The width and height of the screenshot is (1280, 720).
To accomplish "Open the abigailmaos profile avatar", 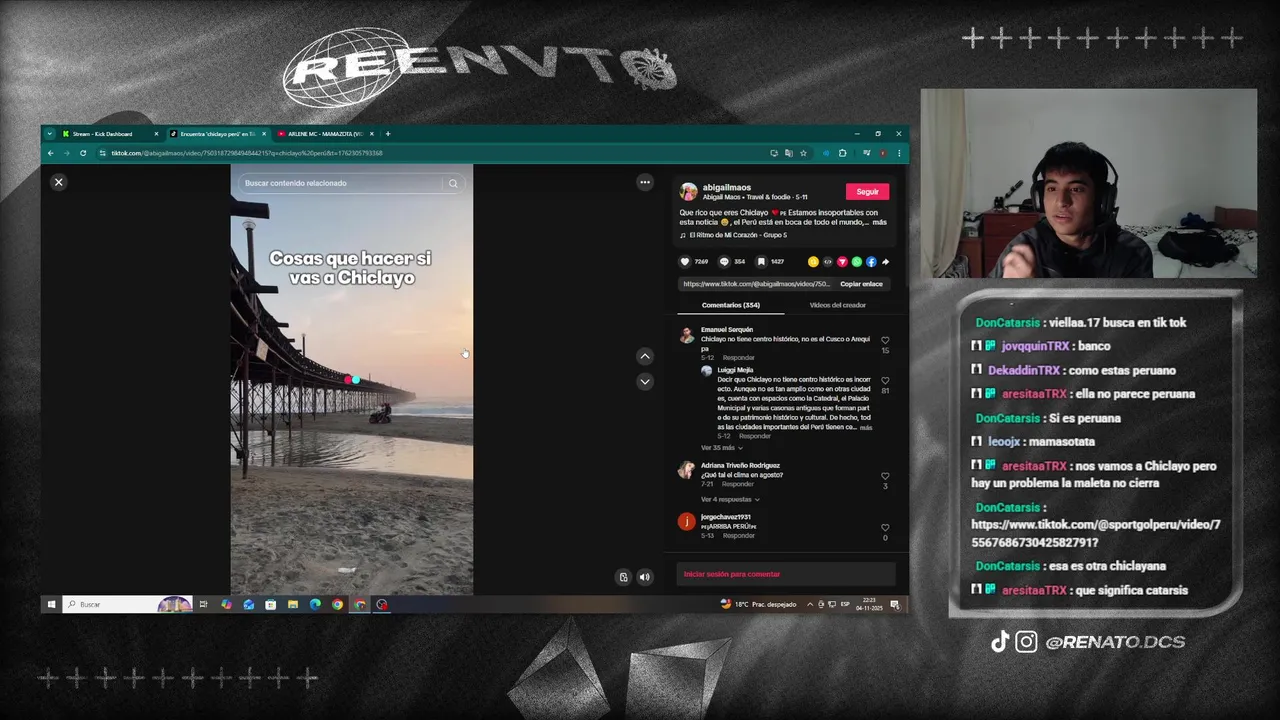I will (688, 192).
